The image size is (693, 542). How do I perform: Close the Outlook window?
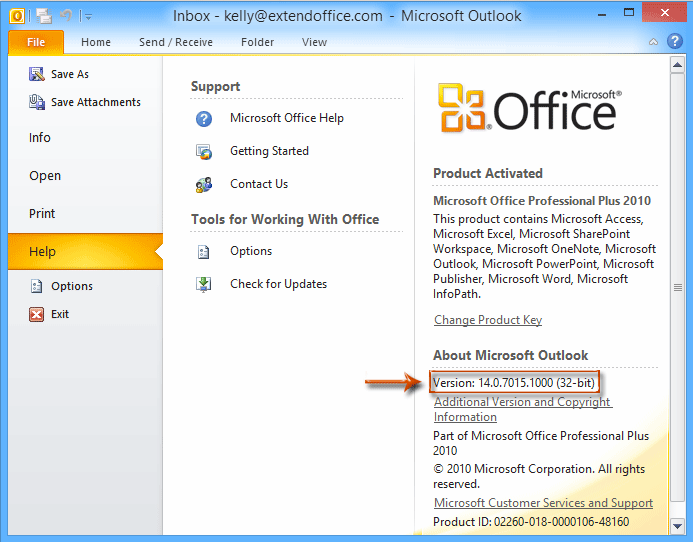[665, 12]
